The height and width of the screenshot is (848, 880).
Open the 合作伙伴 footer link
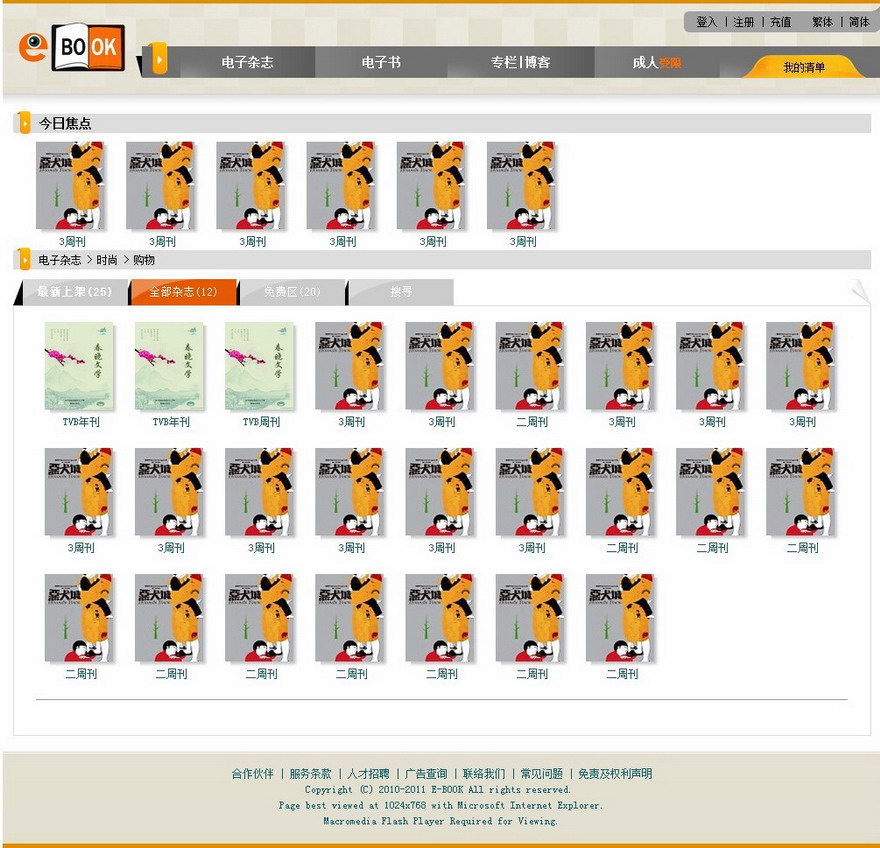point(253,774)
